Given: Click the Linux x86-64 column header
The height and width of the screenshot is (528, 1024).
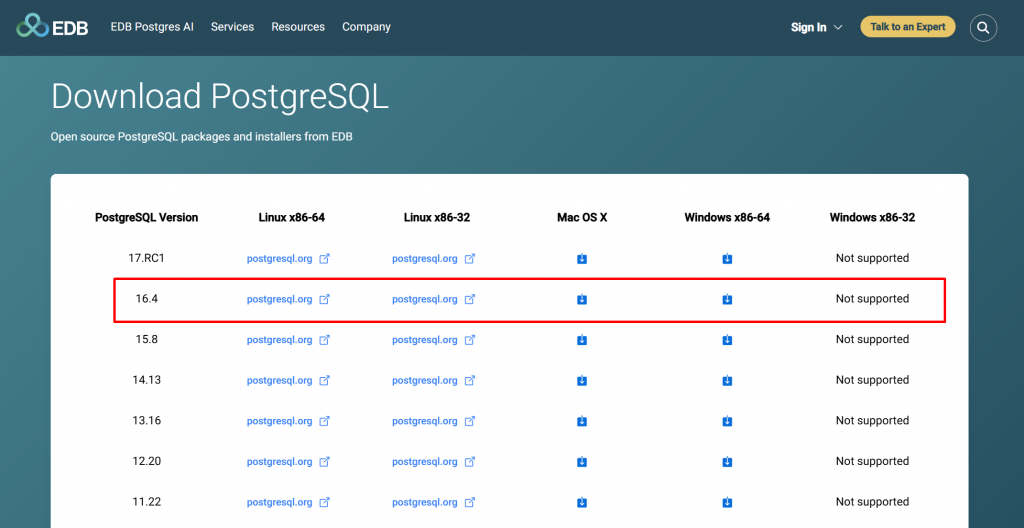Looking at the screenshot, I should [x=291, y=218].
